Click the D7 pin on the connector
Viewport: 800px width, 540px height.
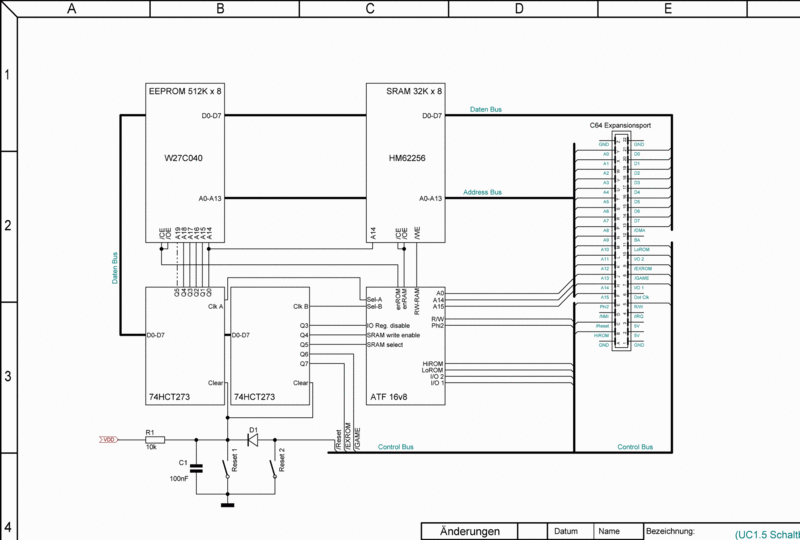tap(637, 221)
